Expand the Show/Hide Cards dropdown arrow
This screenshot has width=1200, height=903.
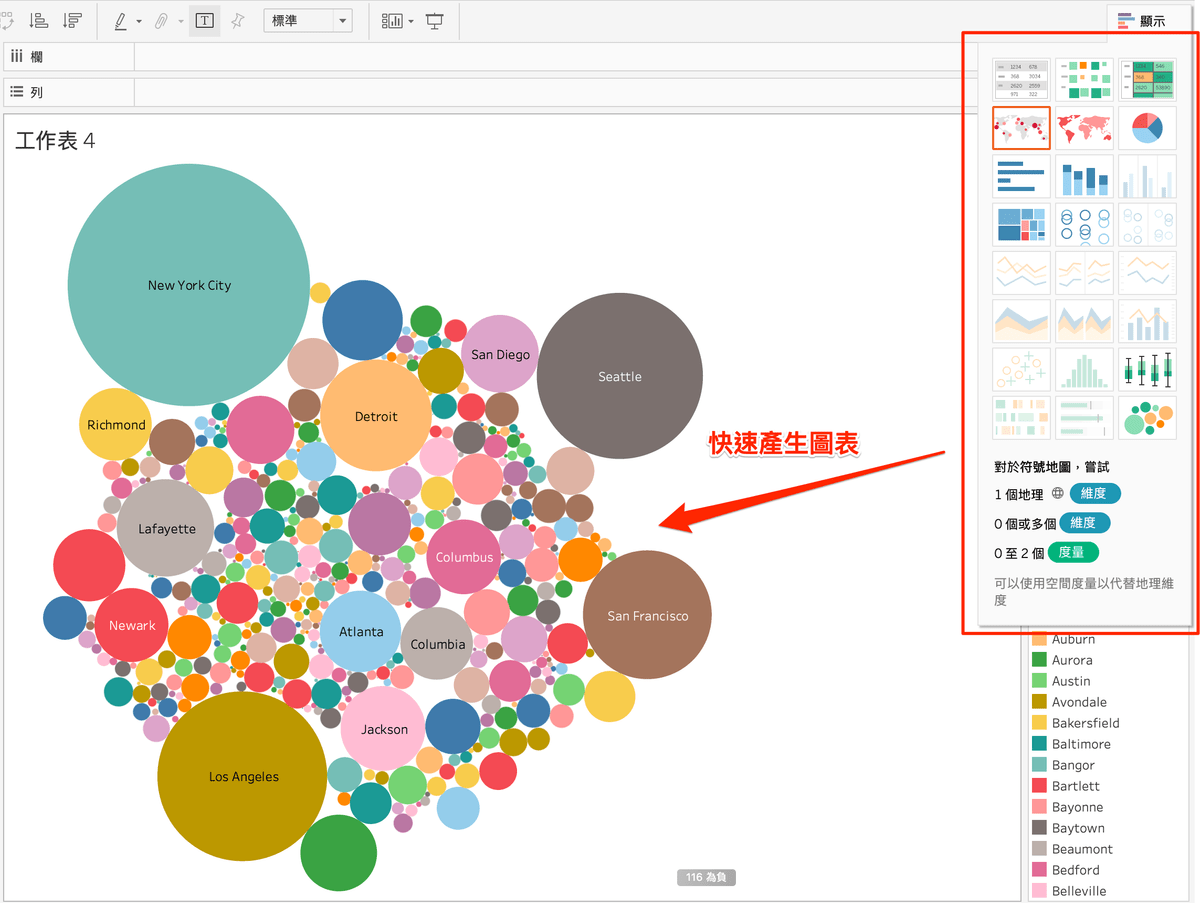(411, 21)
